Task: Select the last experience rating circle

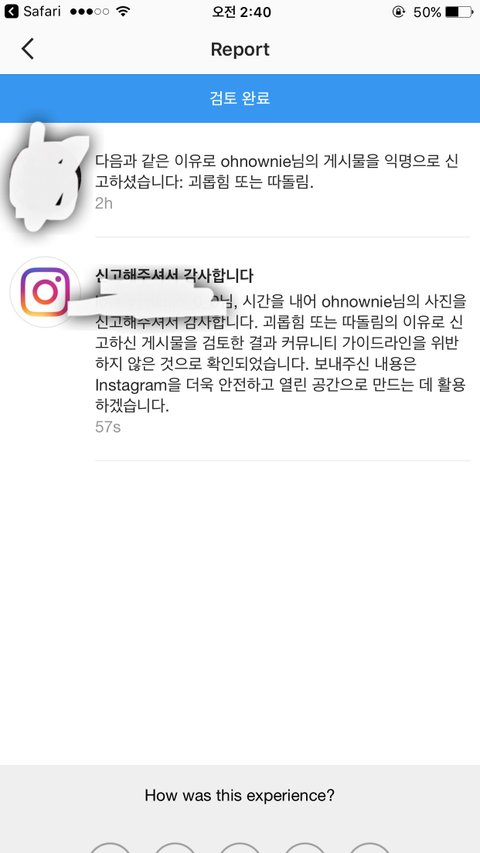Action: [x=370, y=848]
